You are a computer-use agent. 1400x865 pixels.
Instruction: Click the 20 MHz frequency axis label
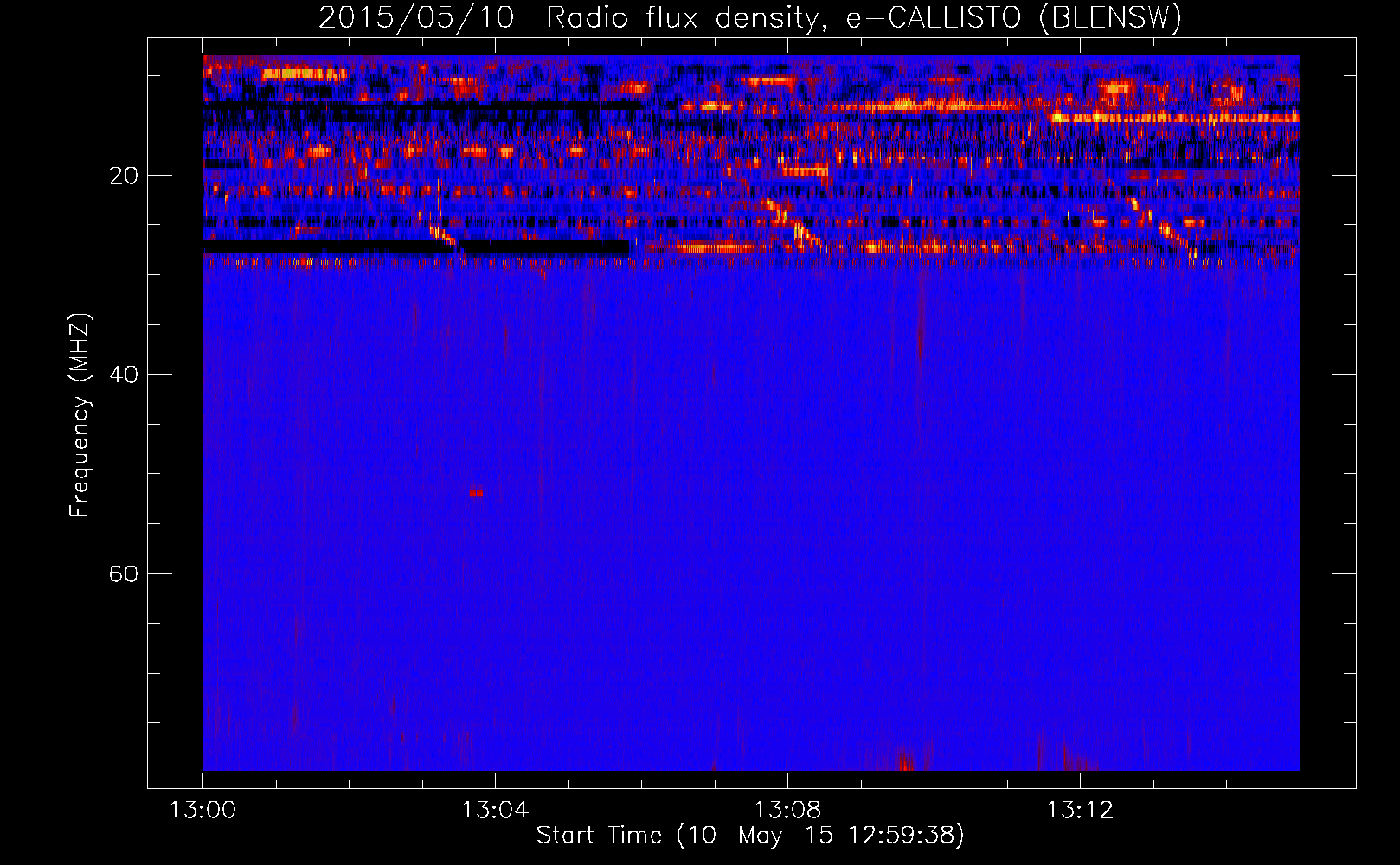tap(124, 176)
